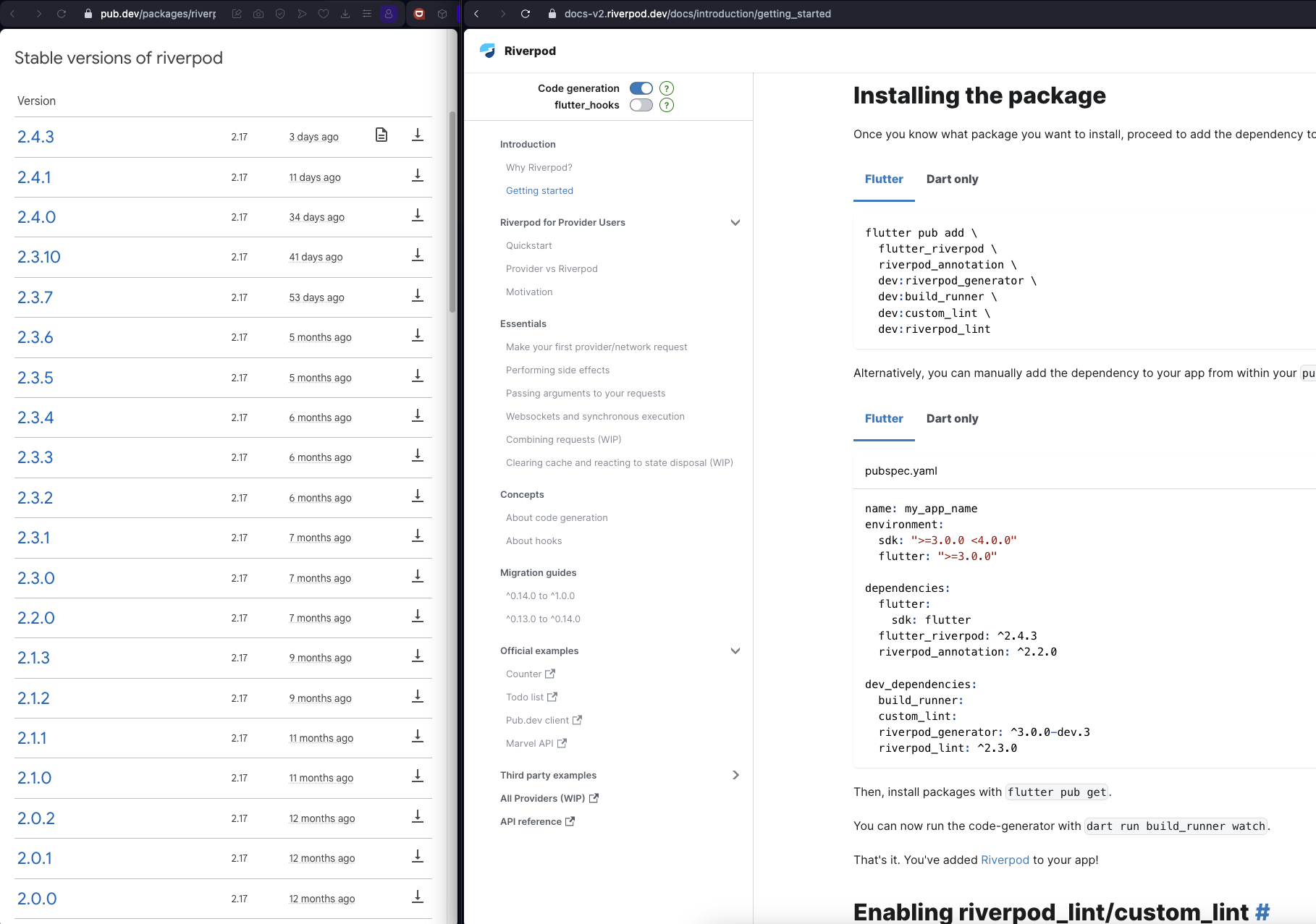
Task: Expand the Third party examples section
Action: [x=735, y=775]
